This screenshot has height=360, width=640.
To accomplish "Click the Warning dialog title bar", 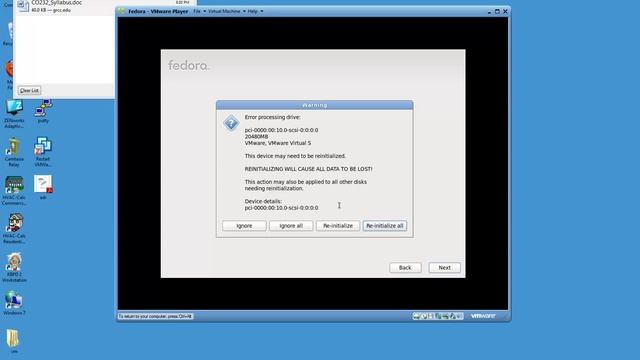I will 315,105.
